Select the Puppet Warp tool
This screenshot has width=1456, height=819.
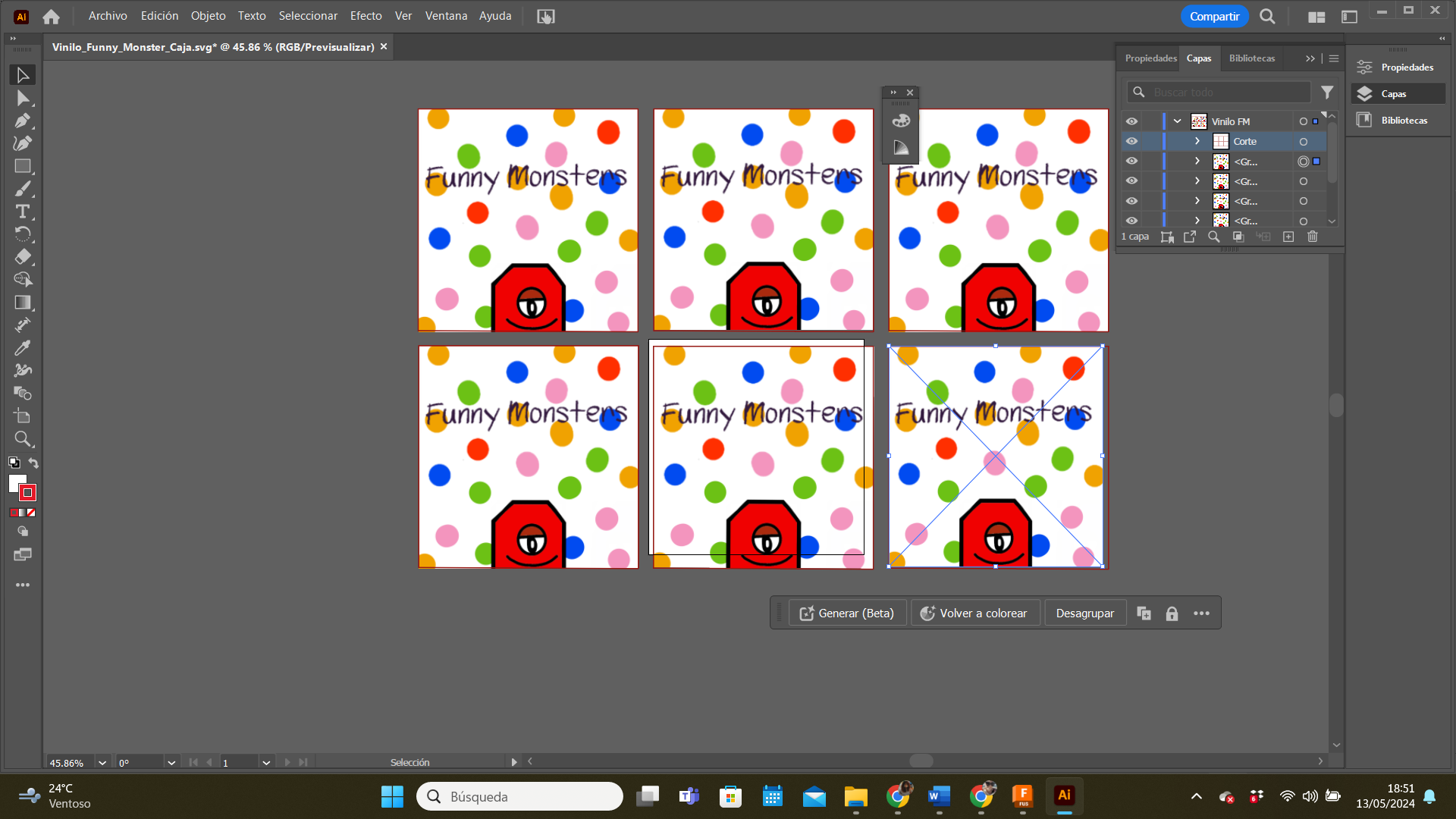click(23, 371)
